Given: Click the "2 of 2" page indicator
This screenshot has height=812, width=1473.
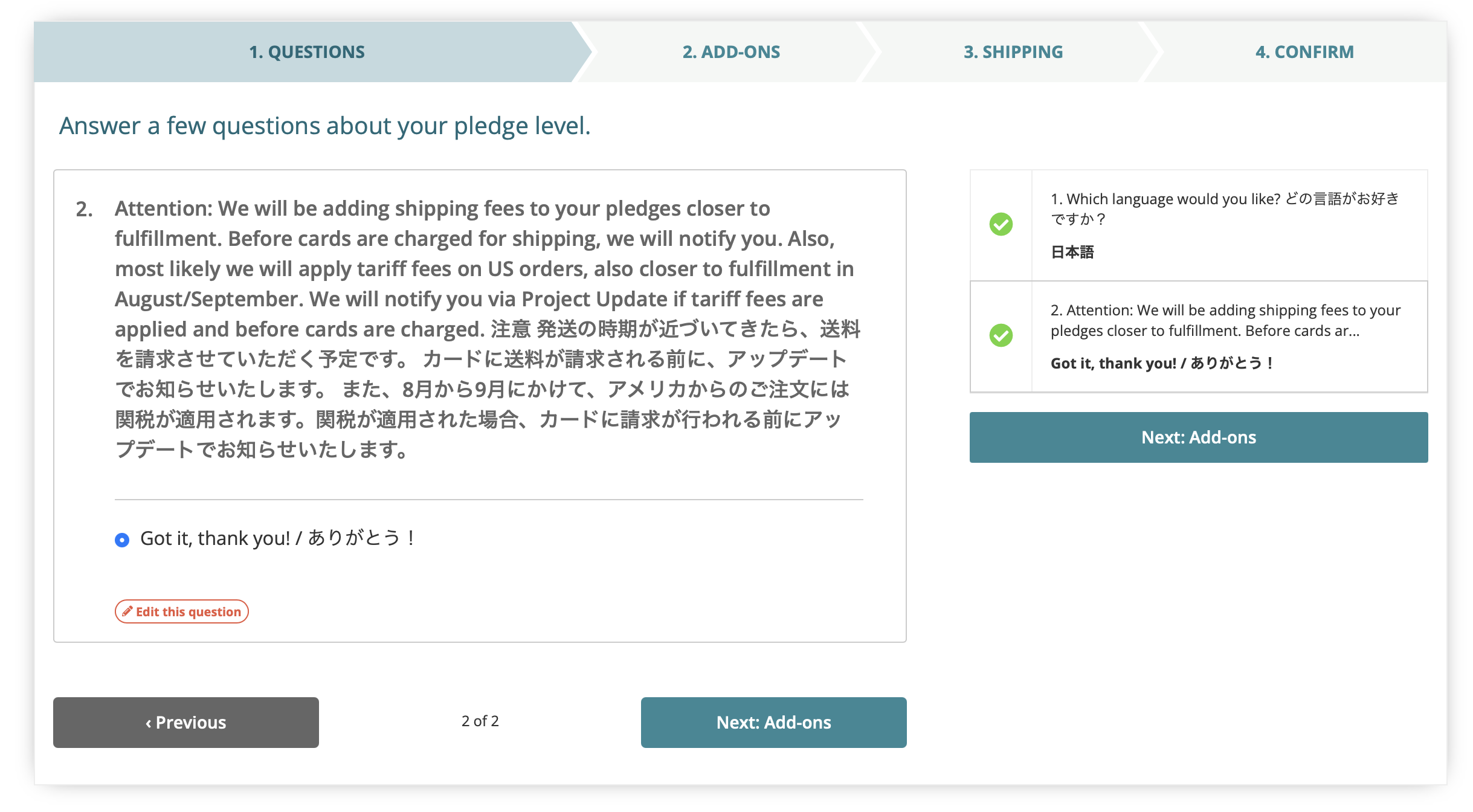Looking at the screenshot, I should pyautogui.click(x=480, y=721).
